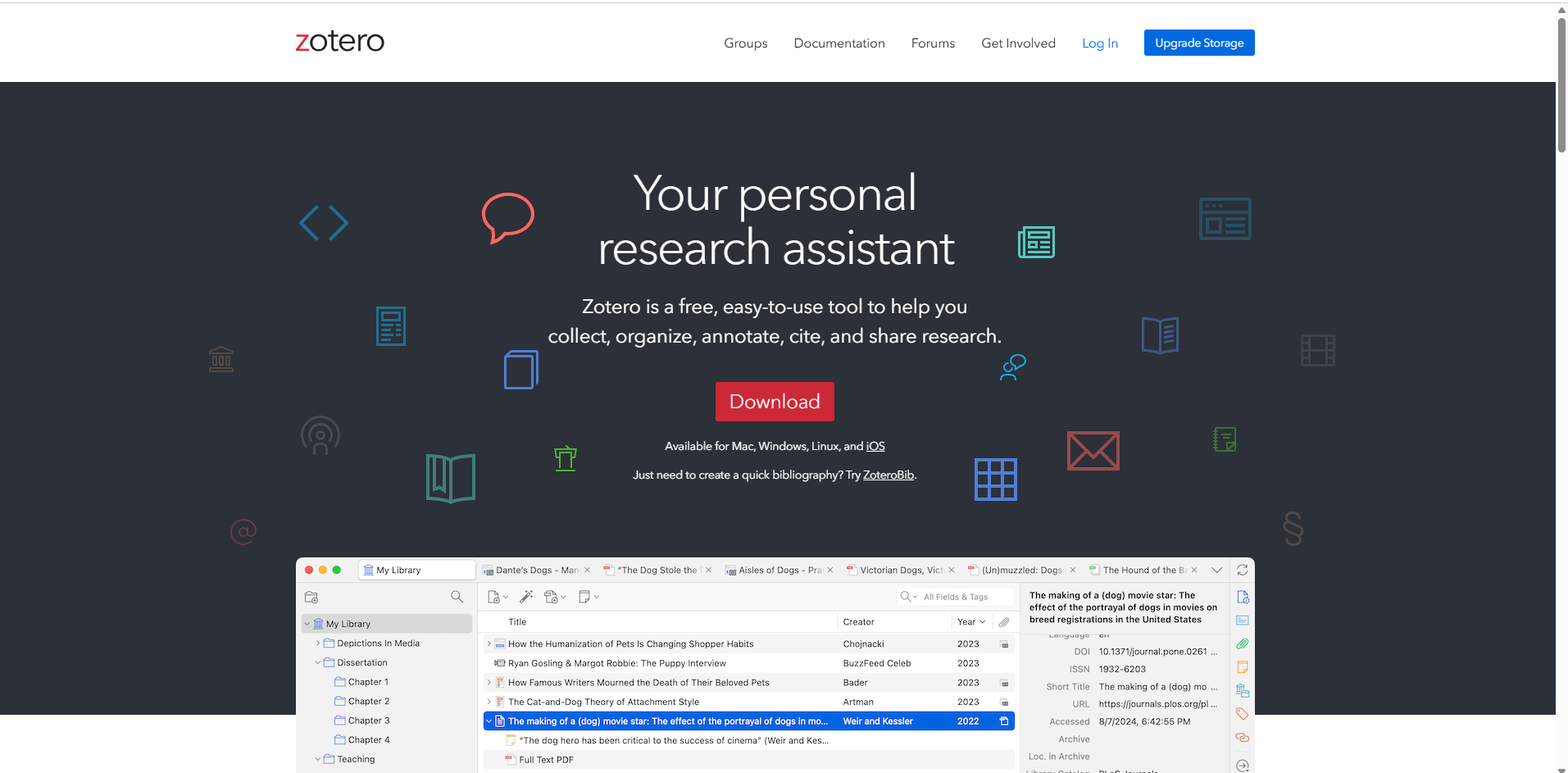Collapse the Teaching collection
The image size is (1568, 773).
pyautogui.click(x=318, y=759)
